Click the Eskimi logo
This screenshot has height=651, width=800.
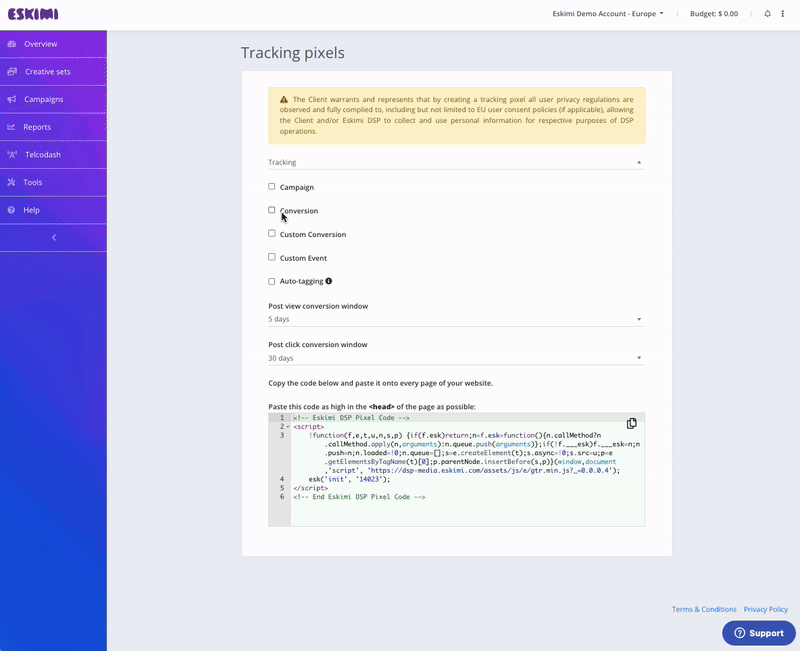pyautogui.click(x=33, y=14)
